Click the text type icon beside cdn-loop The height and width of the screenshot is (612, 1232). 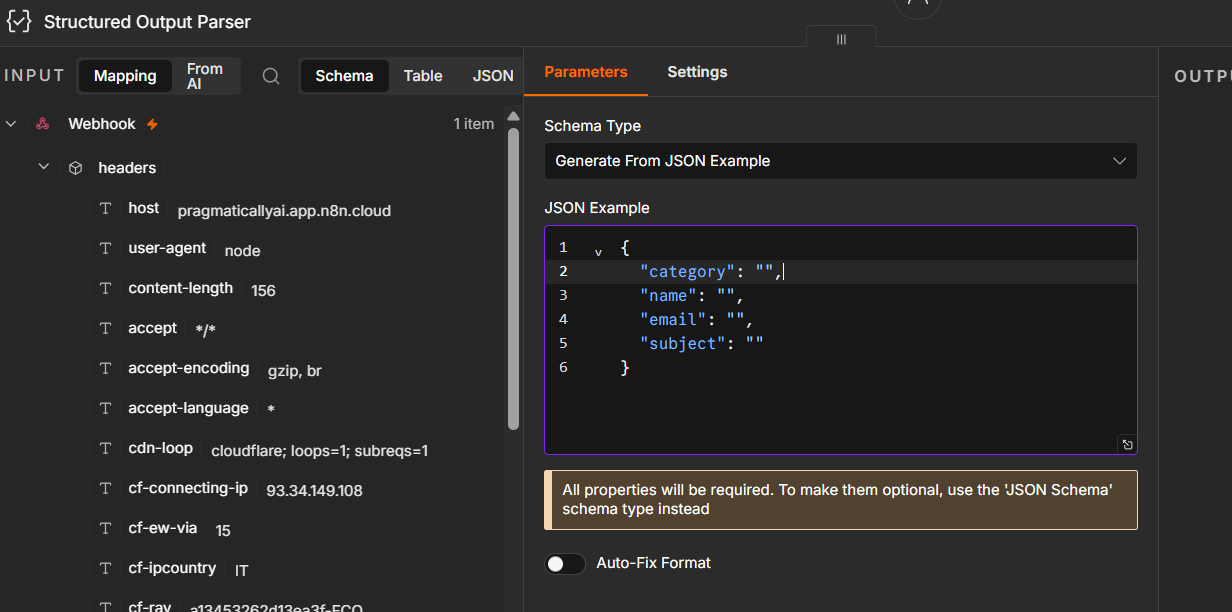[105, 448]
